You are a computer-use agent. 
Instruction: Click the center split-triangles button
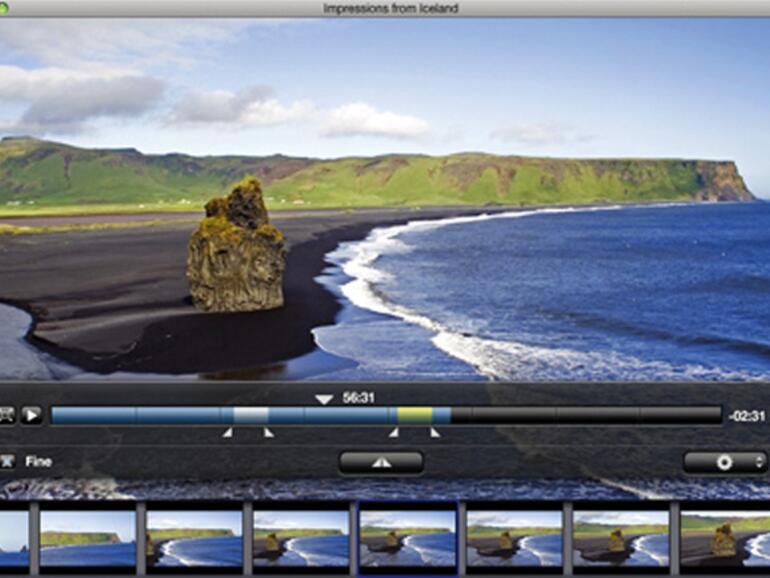[x=381, y=463]
